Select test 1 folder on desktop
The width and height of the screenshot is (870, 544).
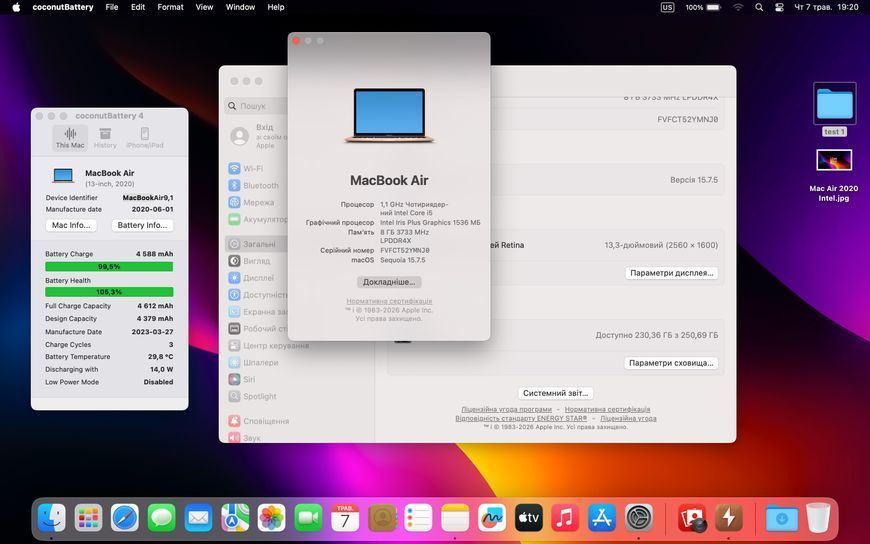(x=834, y=109)
